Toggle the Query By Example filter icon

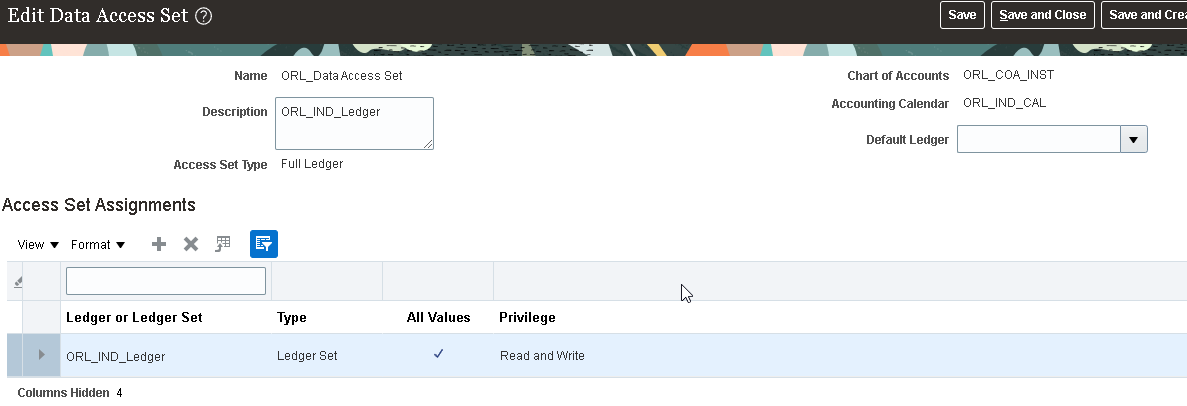point(264,244)
